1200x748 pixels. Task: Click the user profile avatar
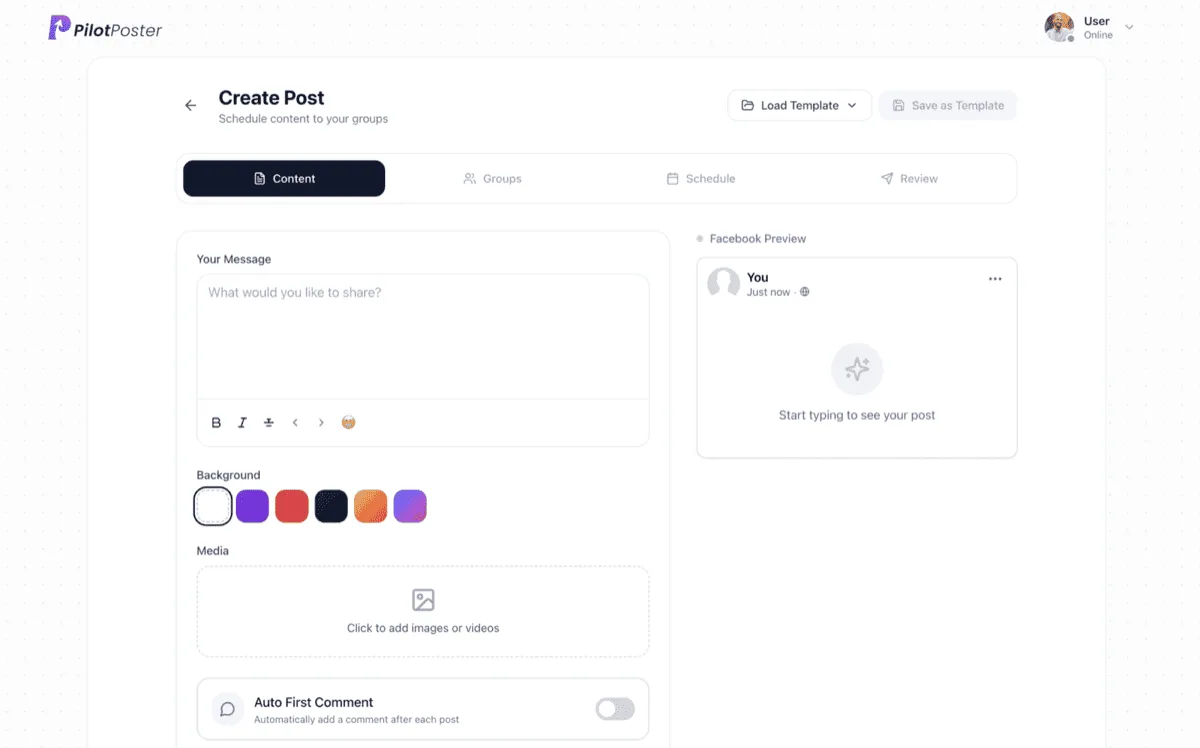pyautogui.click(x=1059, y=27)
